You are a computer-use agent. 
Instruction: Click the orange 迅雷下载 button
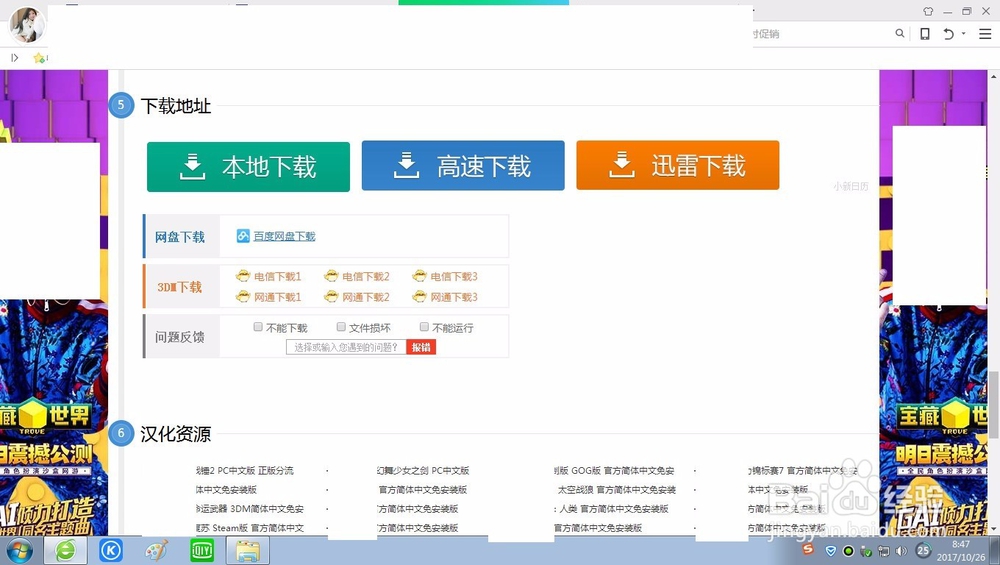(x=678, y=165)
